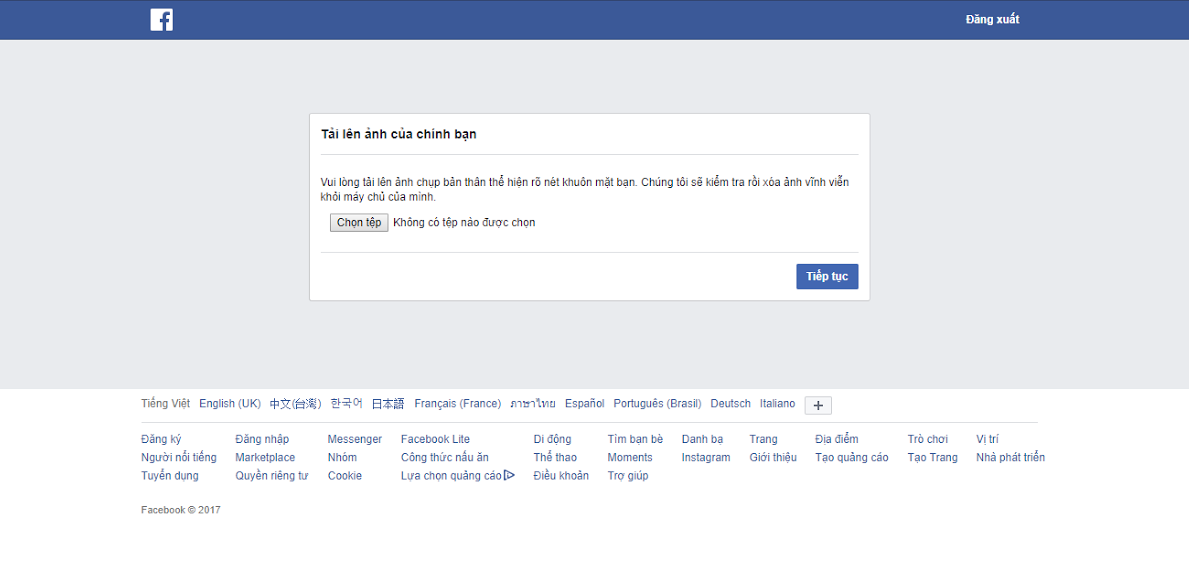Click the Chọn tệp file button
The height and width of the screenshot is (566, 1189).
tap(359, 222)
